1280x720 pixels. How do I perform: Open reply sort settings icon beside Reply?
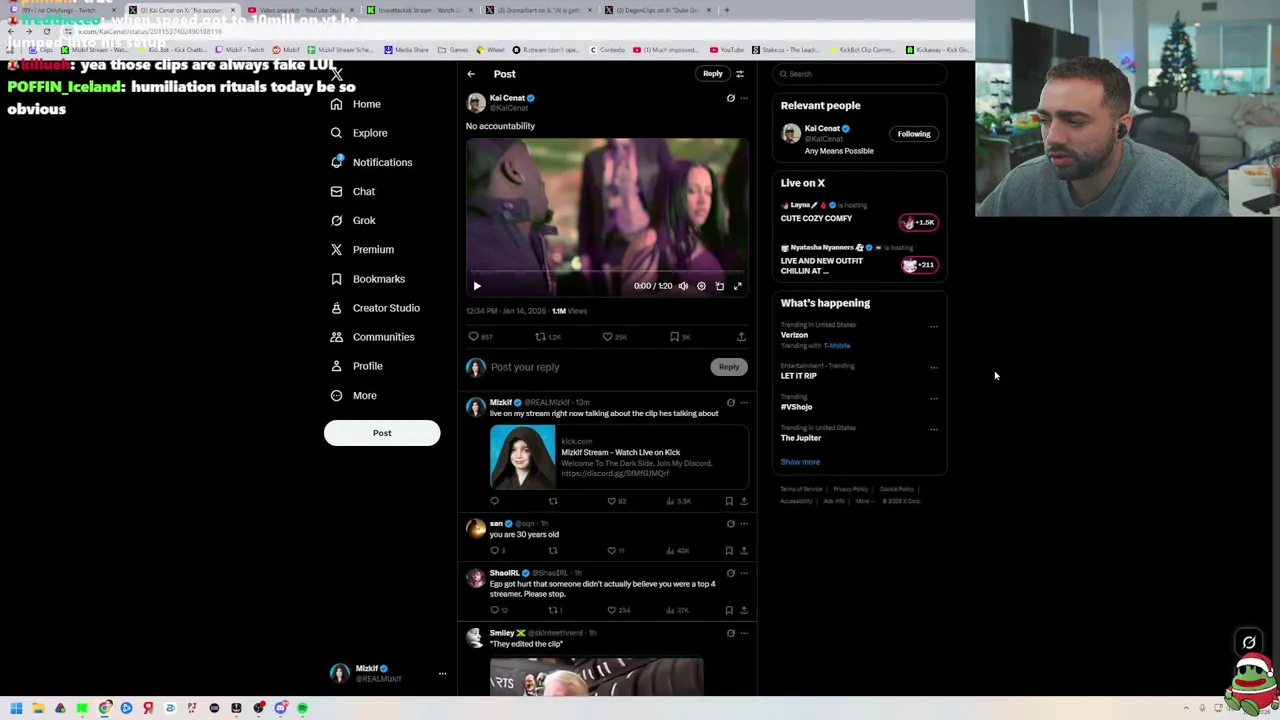pos(740,74)
